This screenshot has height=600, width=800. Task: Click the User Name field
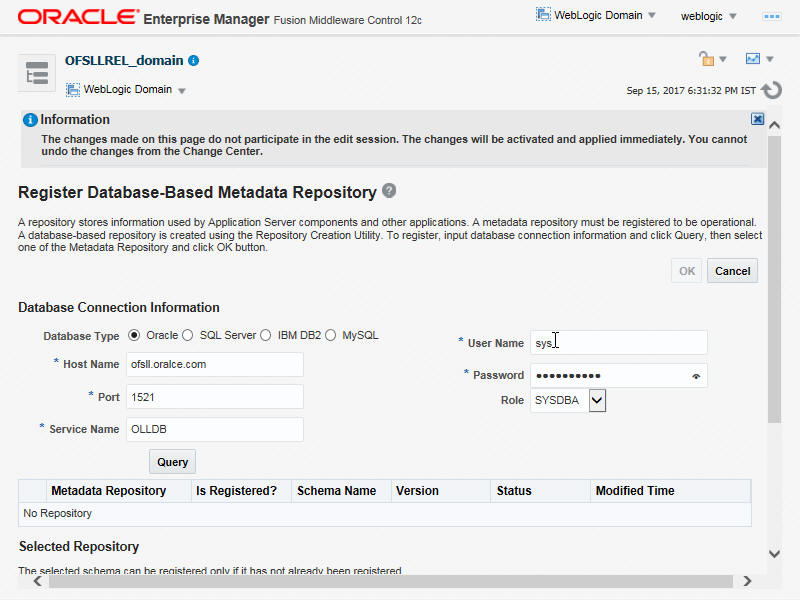point(619,342)
